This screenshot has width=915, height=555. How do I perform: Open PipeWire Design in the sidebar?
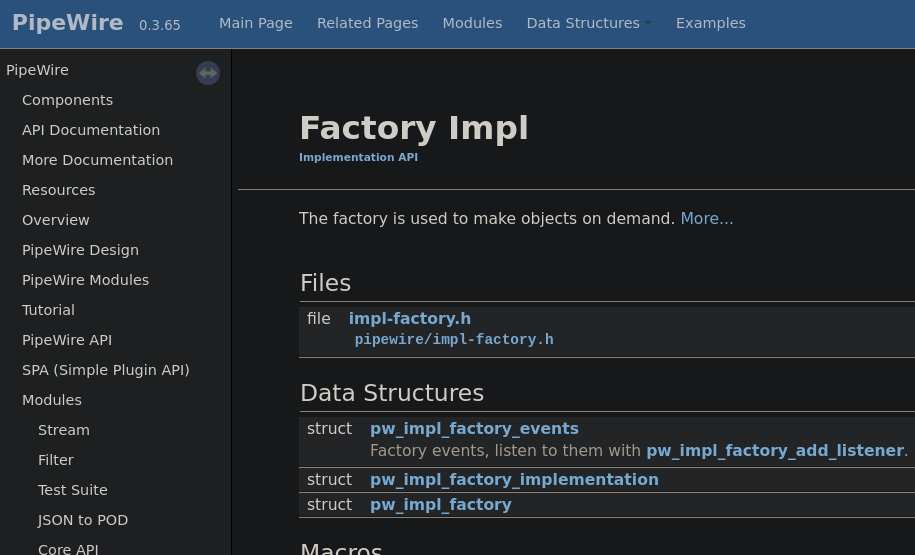pyautogui.click(x=81, y=250)
